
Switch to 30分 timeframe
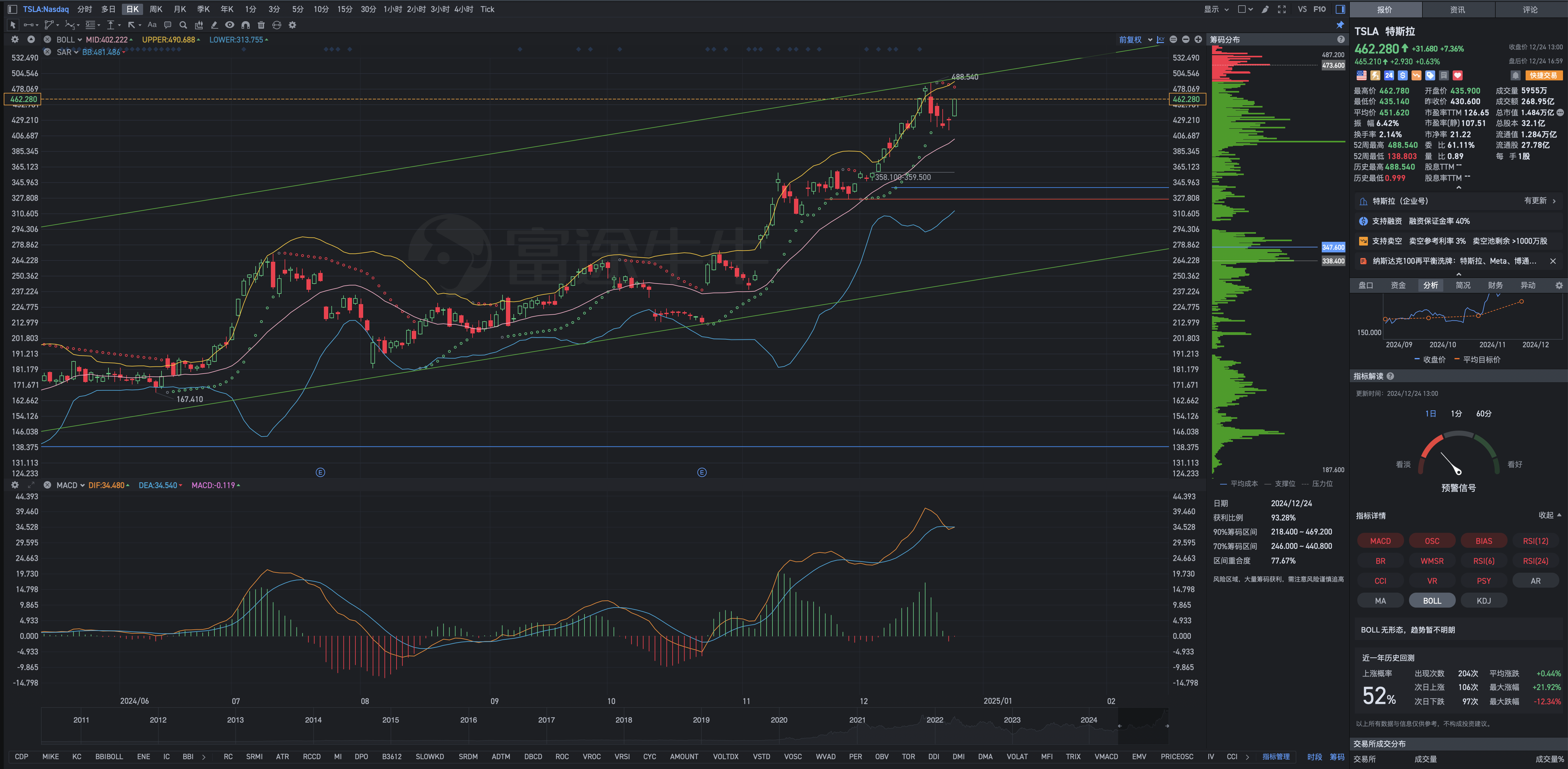368,9
